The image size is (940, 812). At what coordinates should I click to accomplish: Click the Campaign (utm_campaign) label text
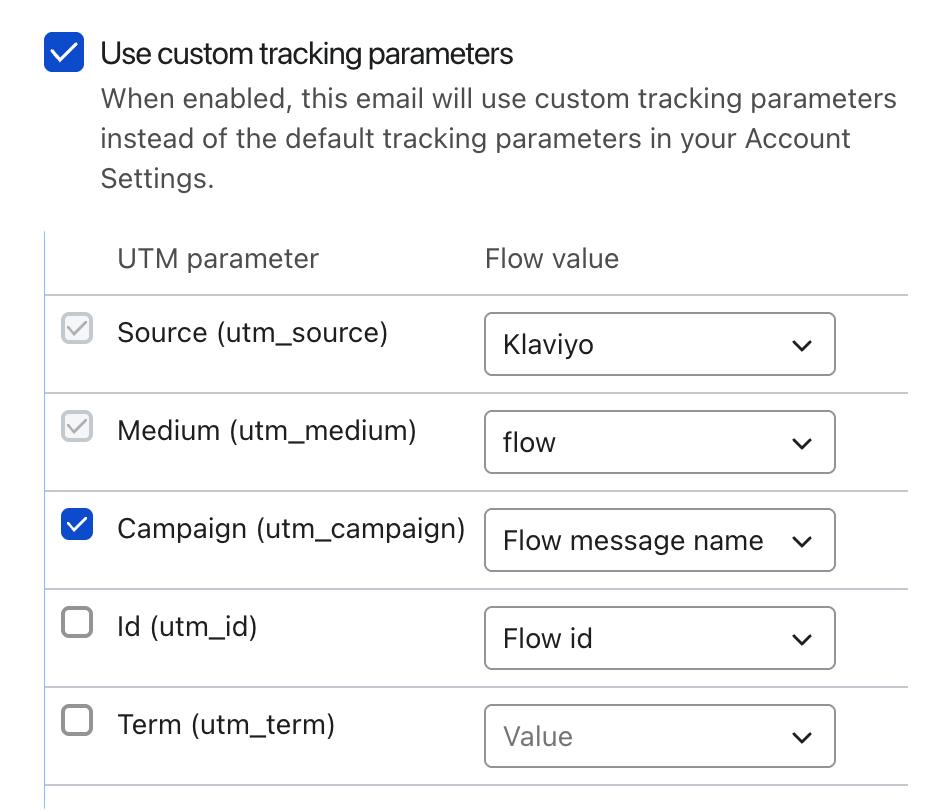(291, 528)
